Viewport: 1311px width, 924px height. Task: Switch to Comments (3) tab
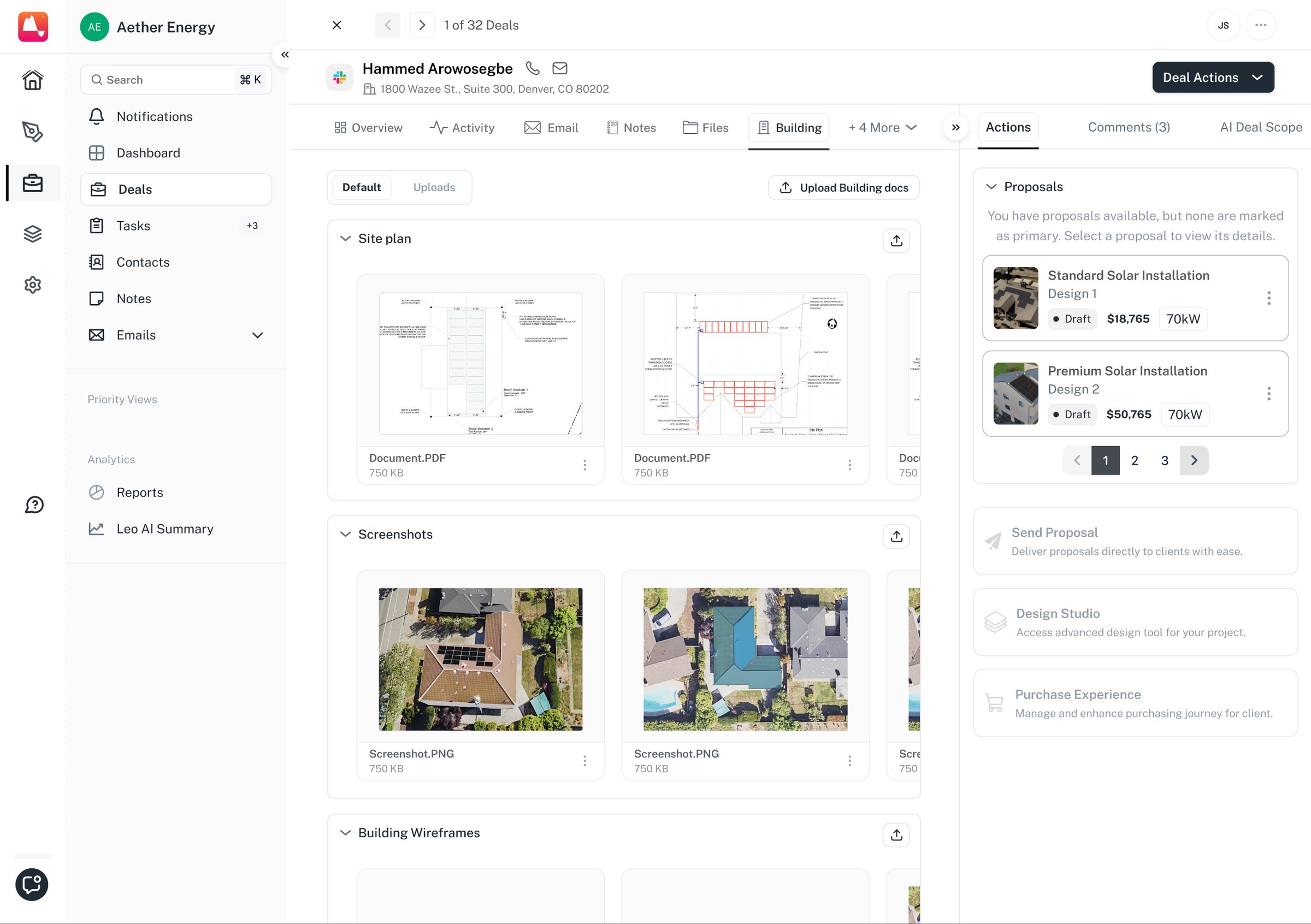pyautogui.click(x=1129, y=127)
